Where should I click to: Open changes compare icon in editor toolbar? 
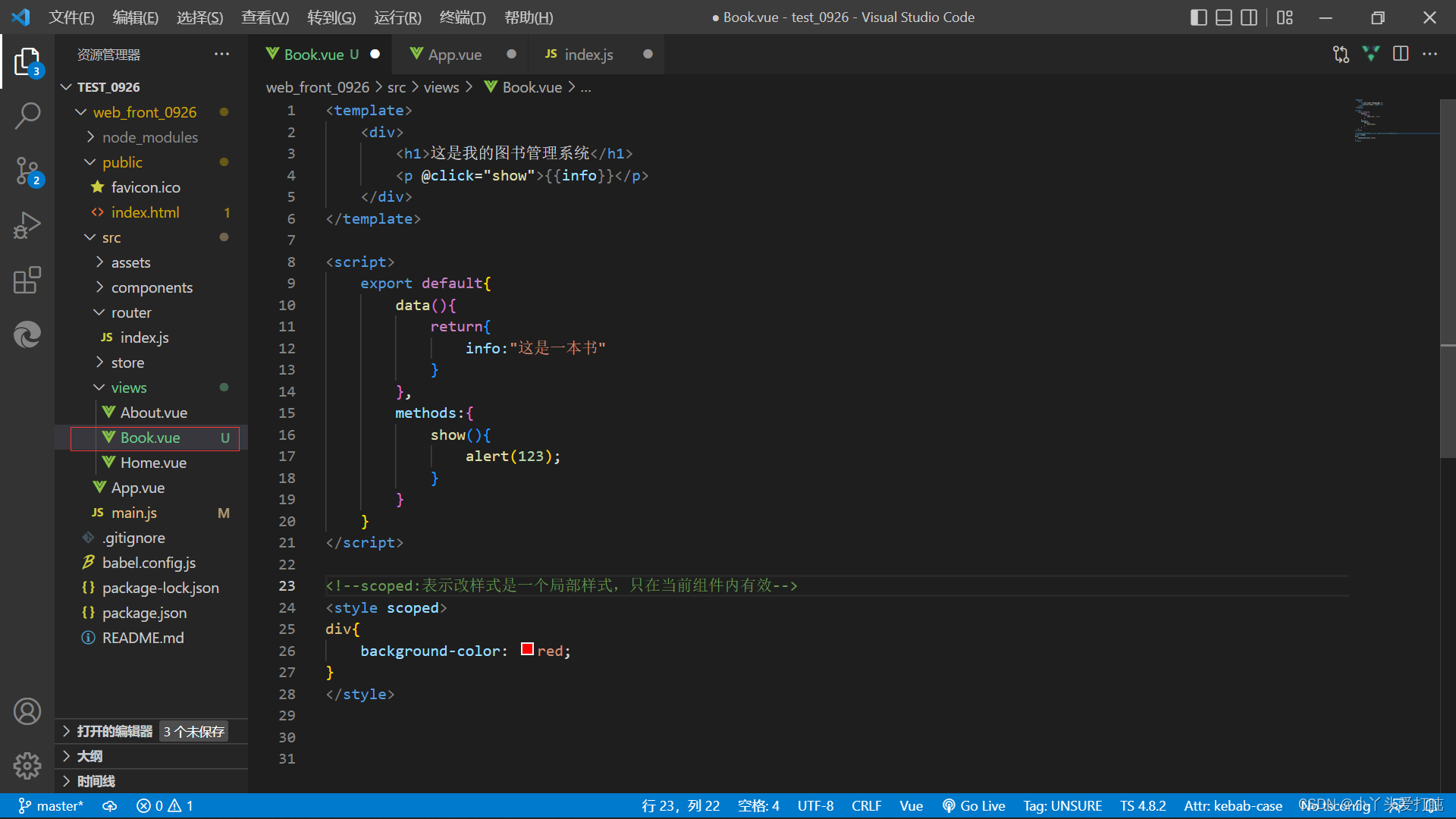tap(1341, 54)
